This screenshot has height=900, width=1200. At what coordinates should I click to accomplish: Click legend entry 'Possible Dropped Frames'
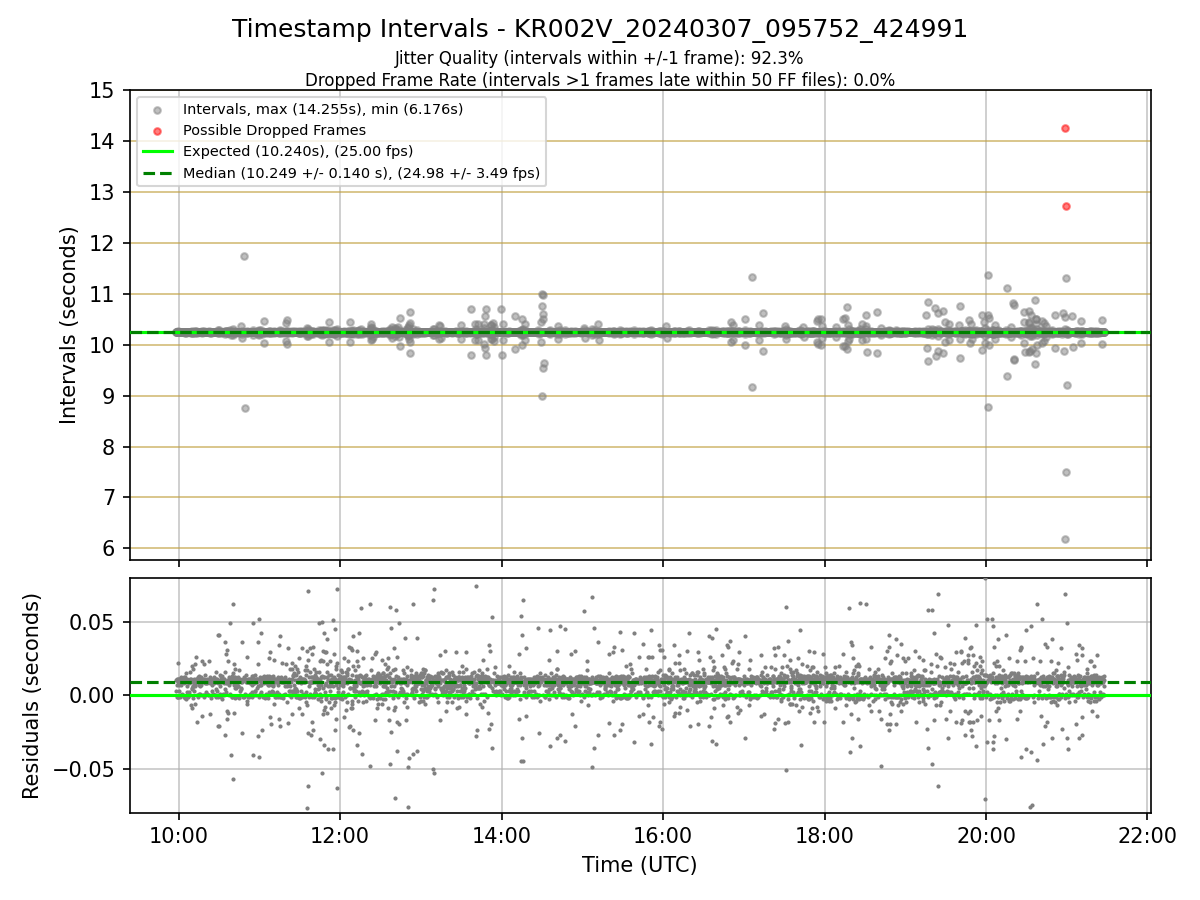[x=275, y=130]
